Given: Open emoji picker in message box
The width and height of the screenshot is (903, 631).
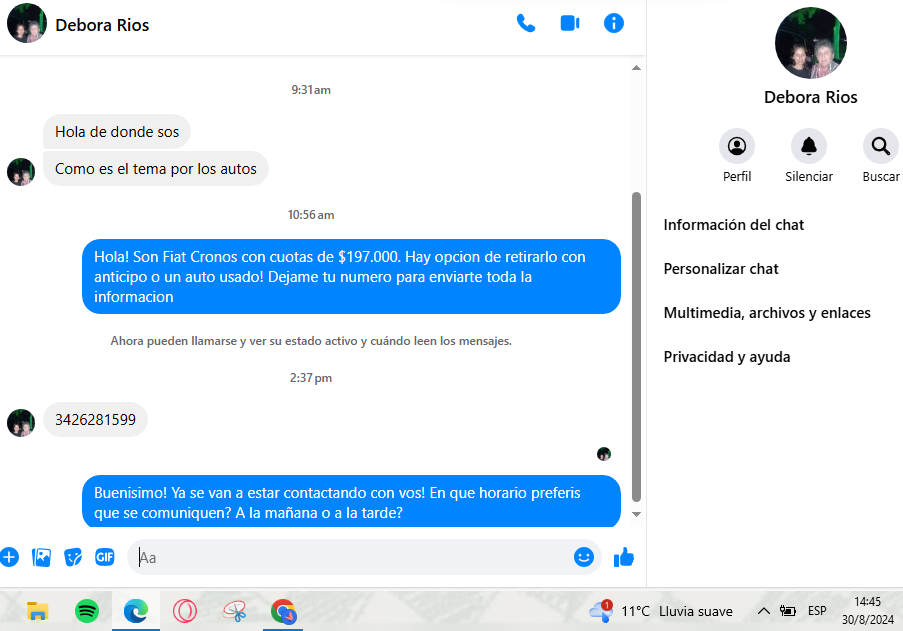Looking at the screenshot, I should tap(583, 557).
